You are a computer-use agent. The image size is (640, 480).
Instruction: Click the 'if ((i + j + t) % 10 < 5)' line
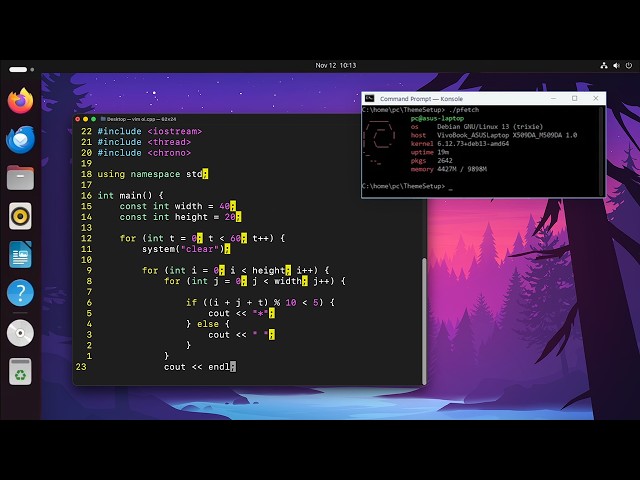point(260,302)
